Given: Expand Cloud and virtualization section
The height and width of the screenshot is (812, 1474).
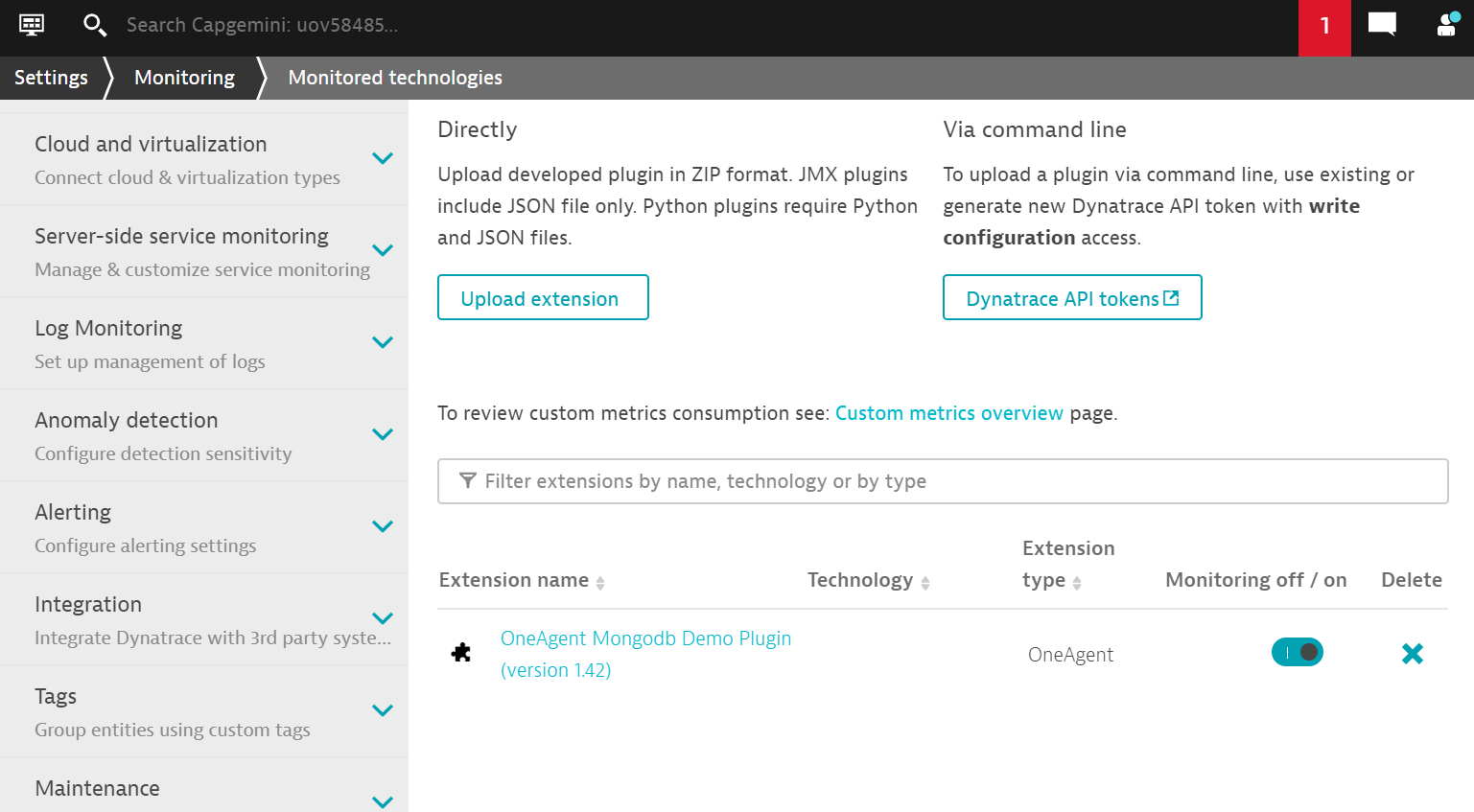Looking at the screenshot, I should [x=383, y=158].
